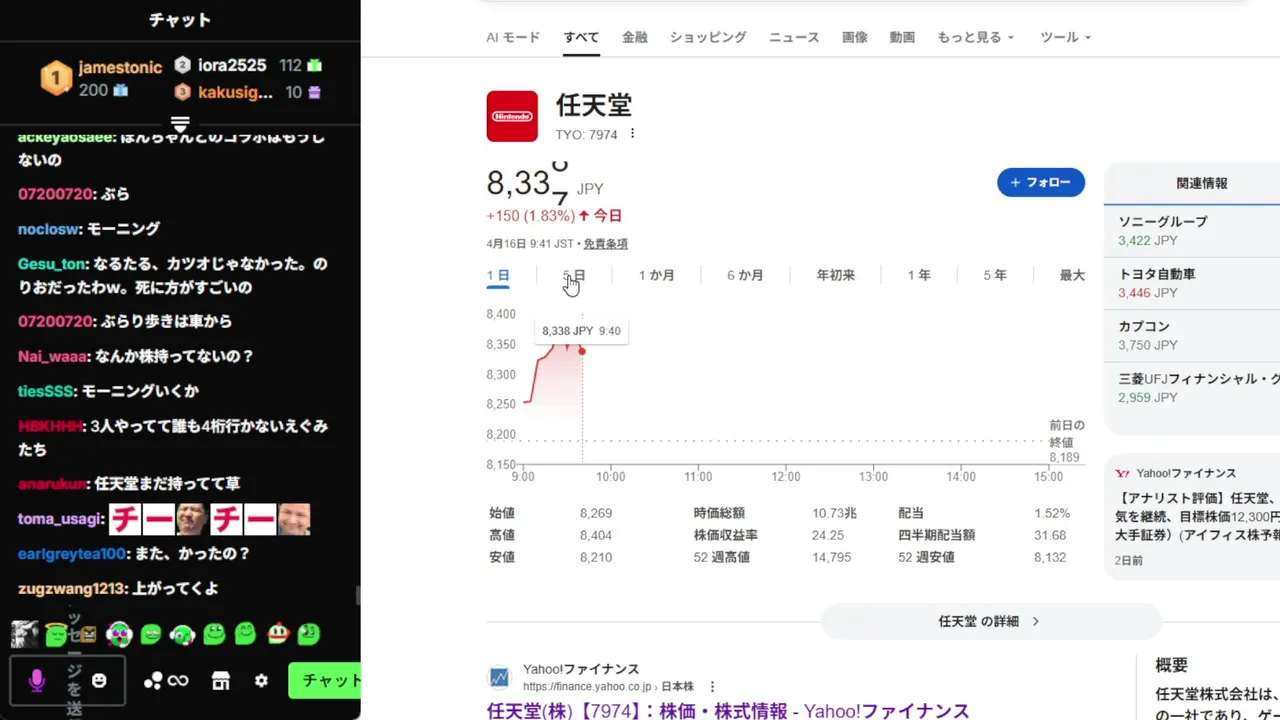
Task: Open chat settings gear icon
Action: click(261, 681)
